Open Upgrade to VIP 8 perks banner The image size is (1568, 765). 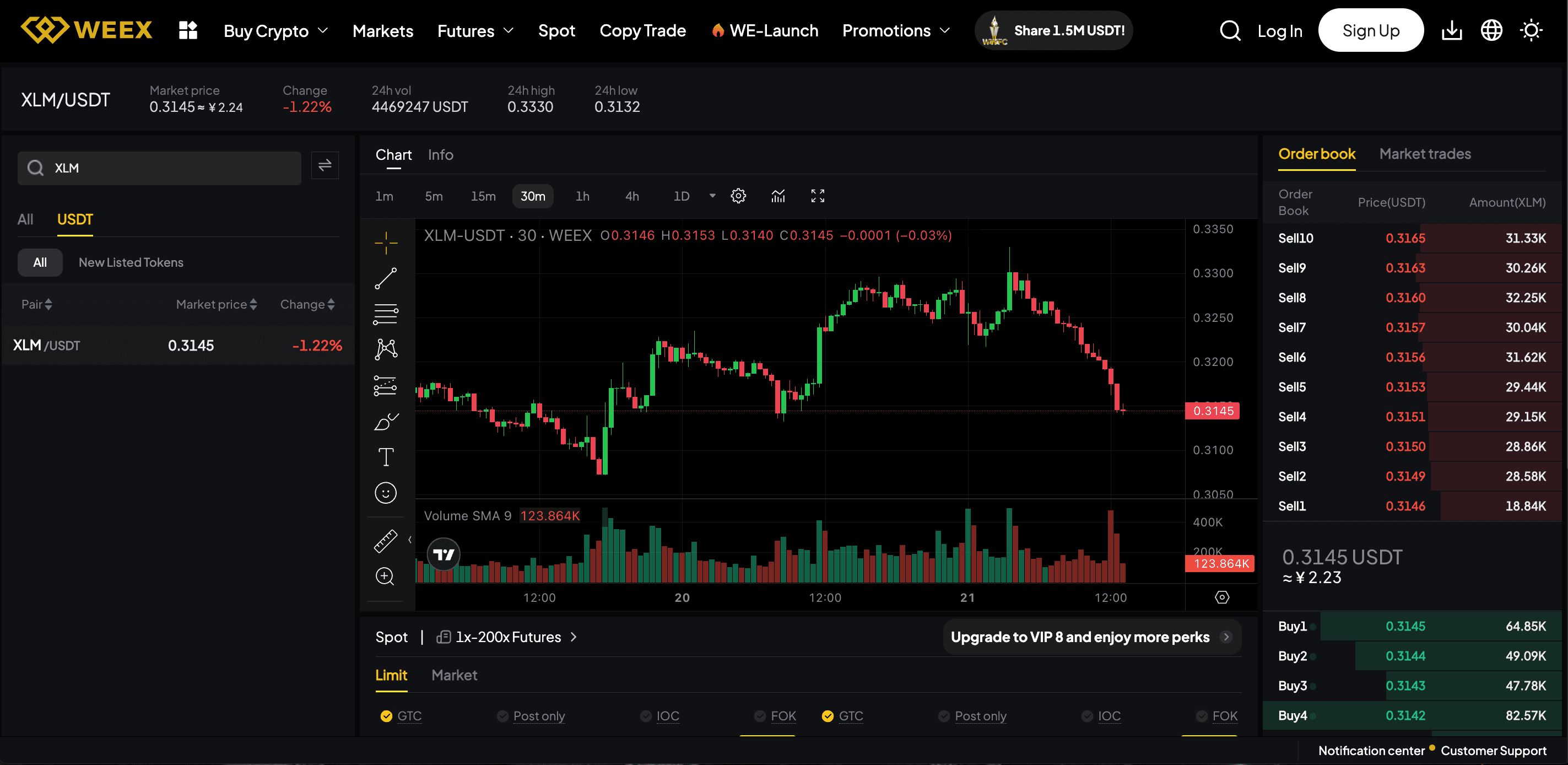[1091, 637]
